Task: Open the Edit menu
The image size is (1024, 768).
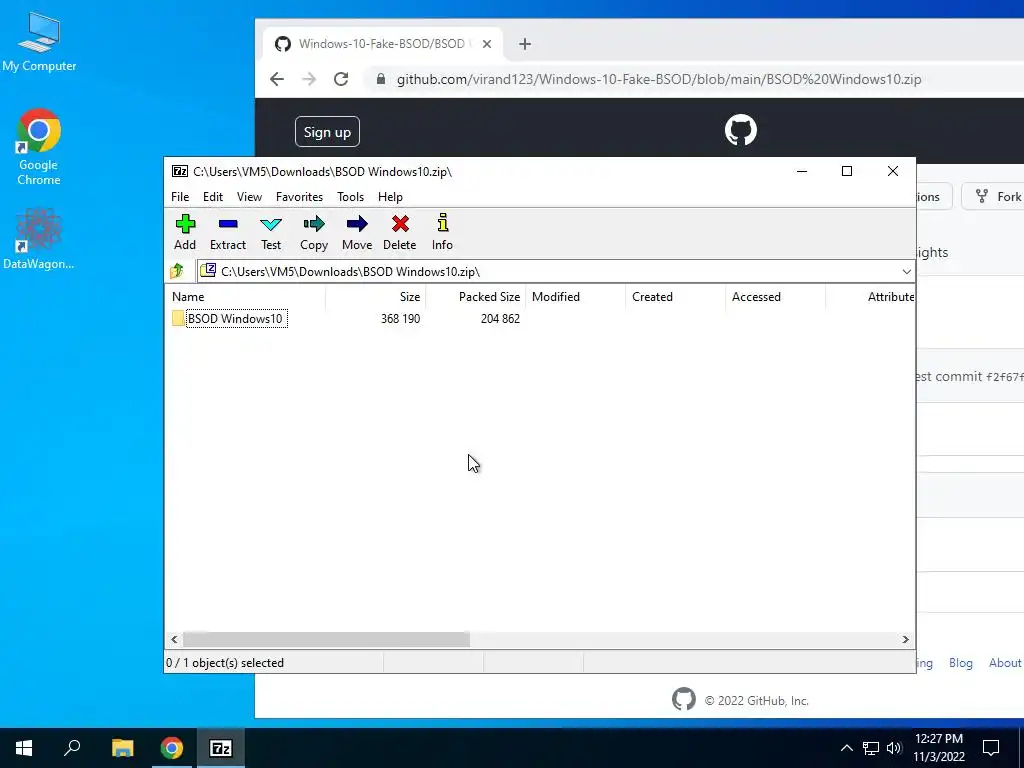Action: click(x=213, y=197)
